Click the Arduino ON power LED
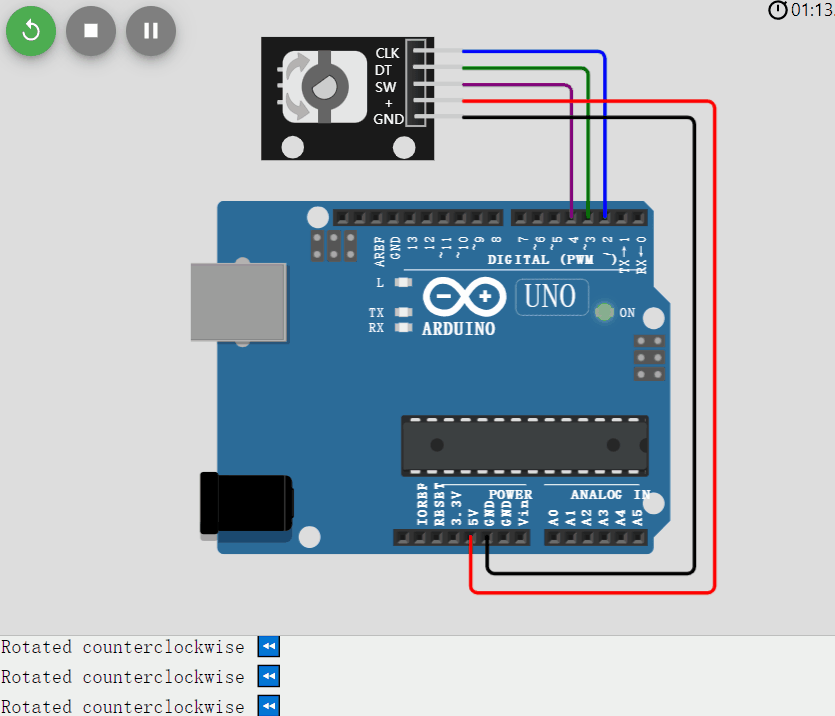 [604, 312]
